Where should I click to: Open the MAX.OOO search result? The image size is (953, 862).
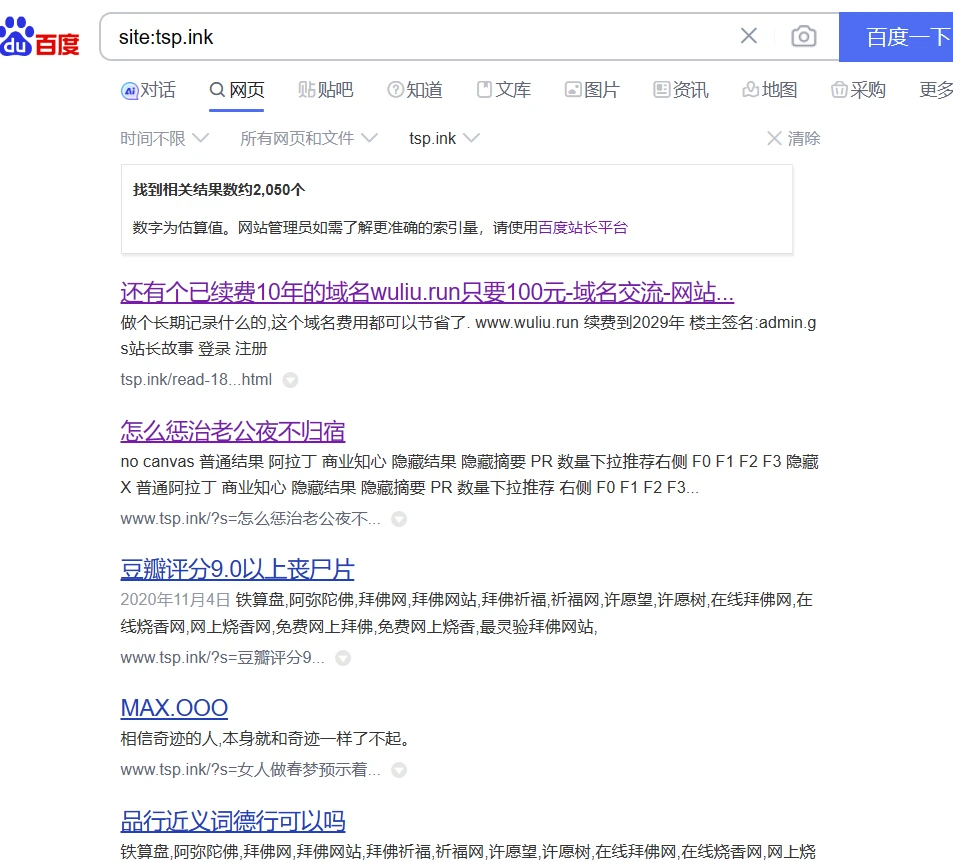[174, 708]
